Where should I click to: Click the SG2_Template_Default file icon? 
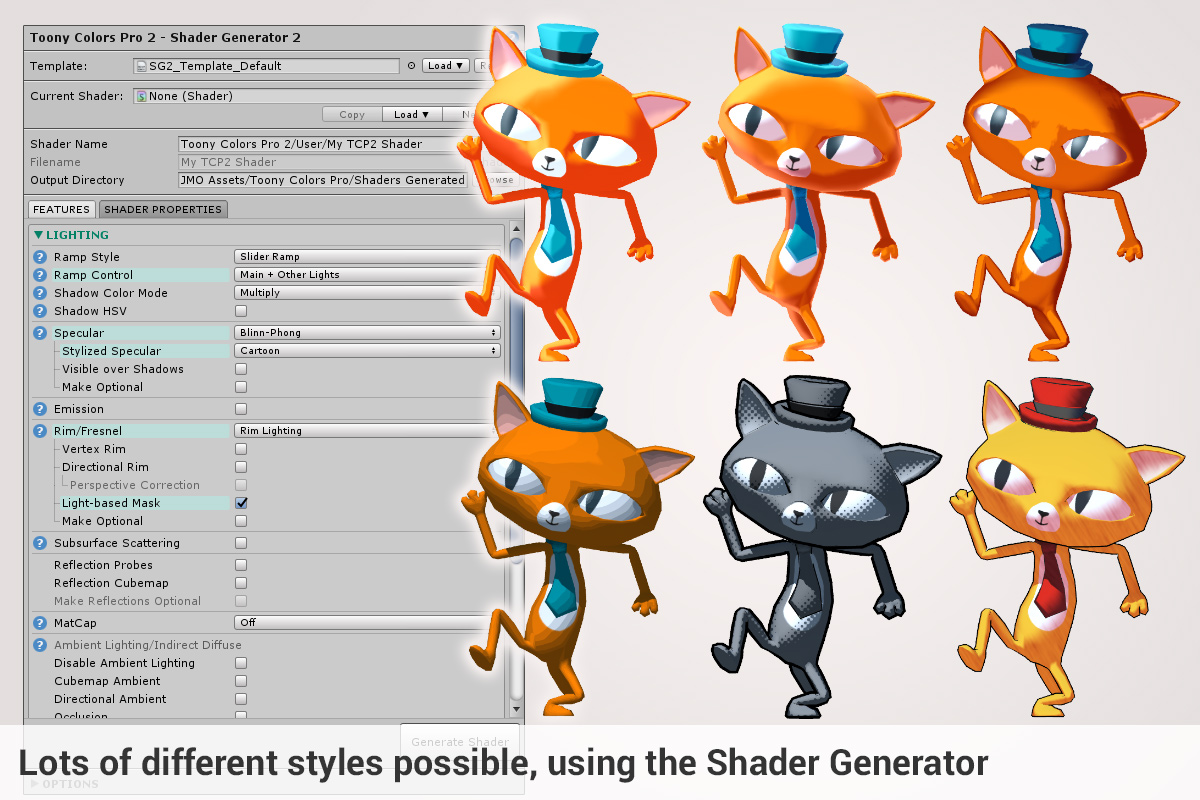tap(142, 66)
